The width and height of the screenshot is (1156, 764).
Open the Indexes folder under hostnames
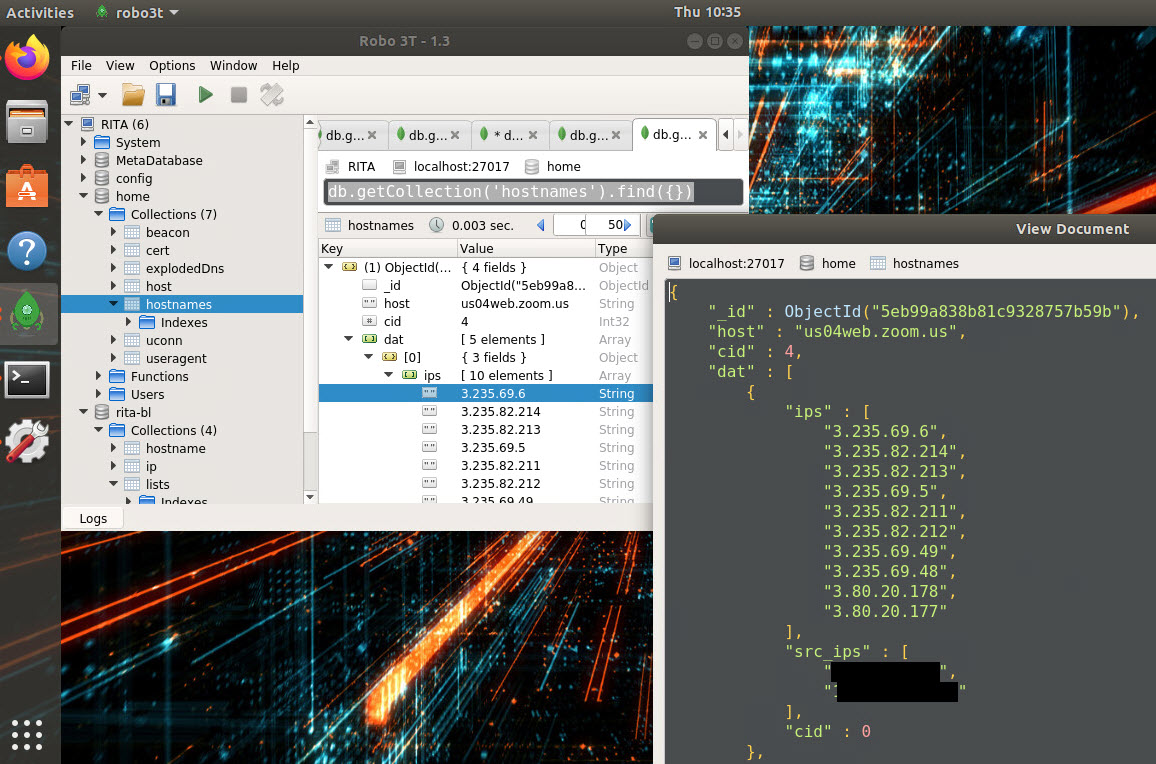tap(184, 322)
